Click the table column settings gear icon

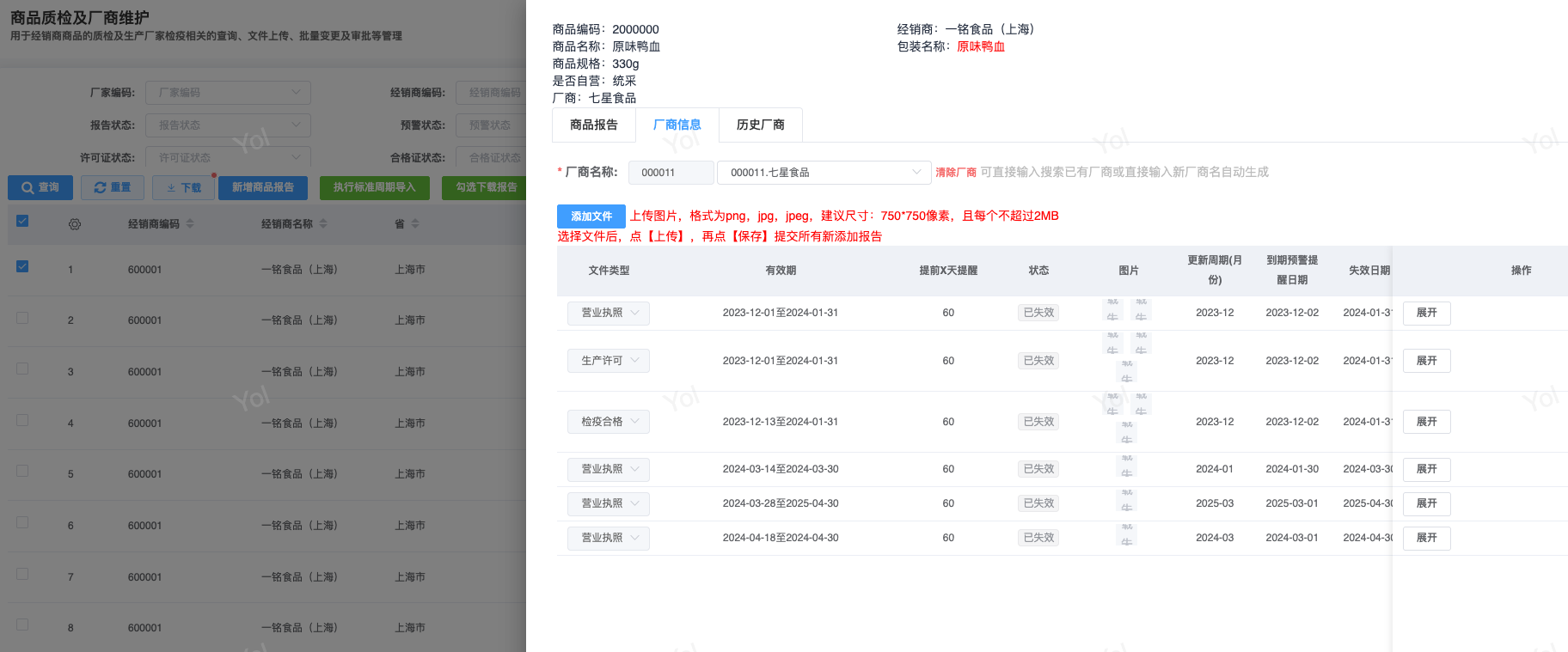tap(75, 224)
